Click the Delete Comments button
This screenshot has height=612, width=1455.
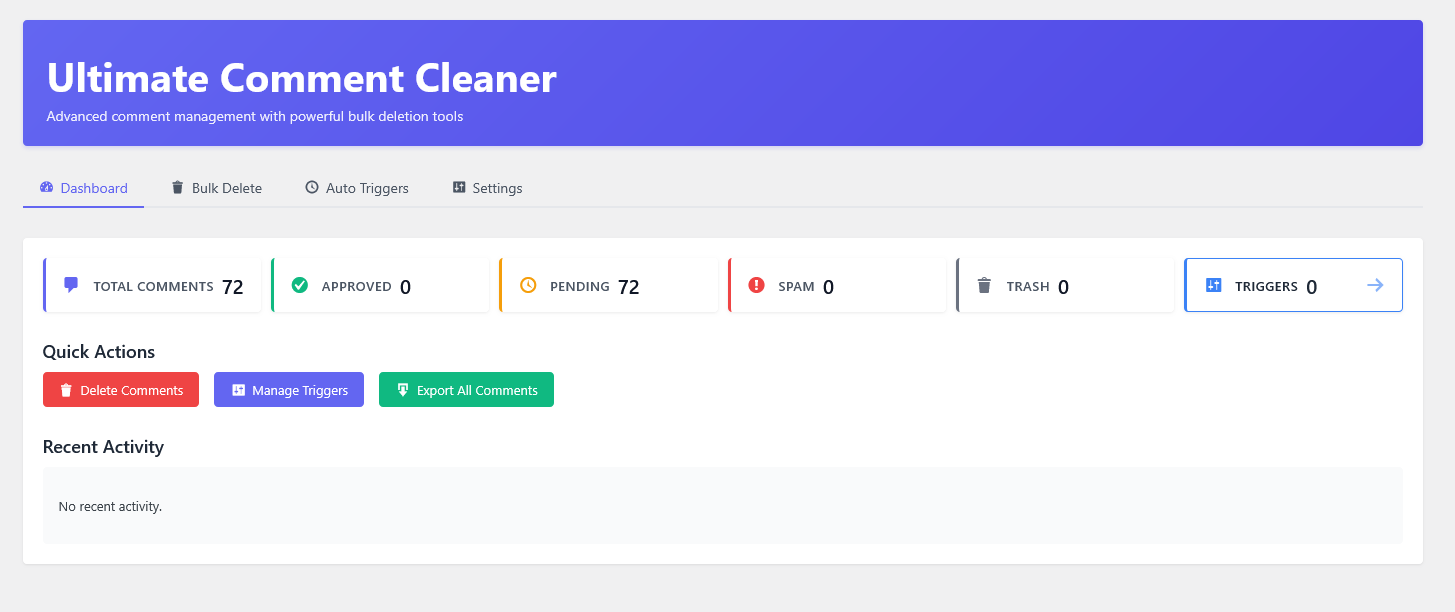pos(121,389)
